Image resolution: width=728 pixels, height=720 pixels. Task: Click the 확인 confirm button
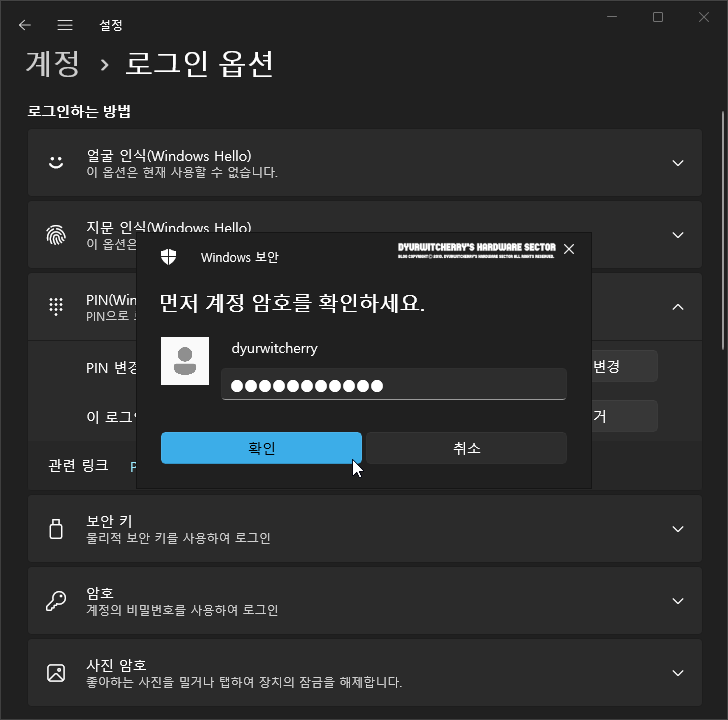click(x=261, y=448)
